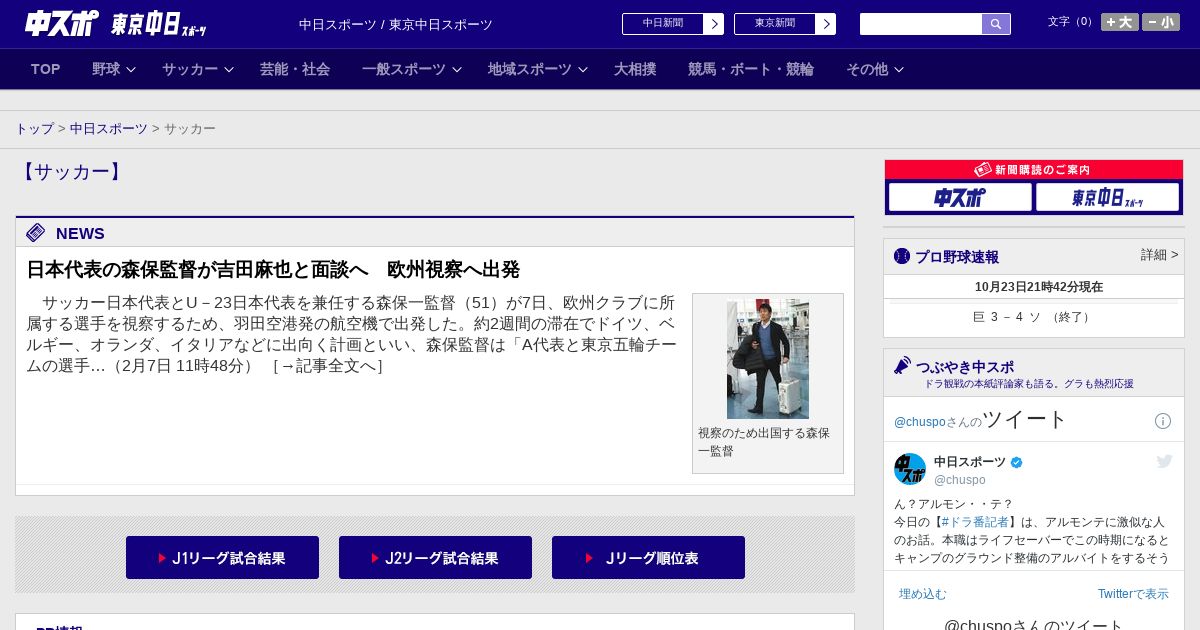Open 芸能・社会 menu item
The image size is (1200, 630).
[x=295, y=69]
